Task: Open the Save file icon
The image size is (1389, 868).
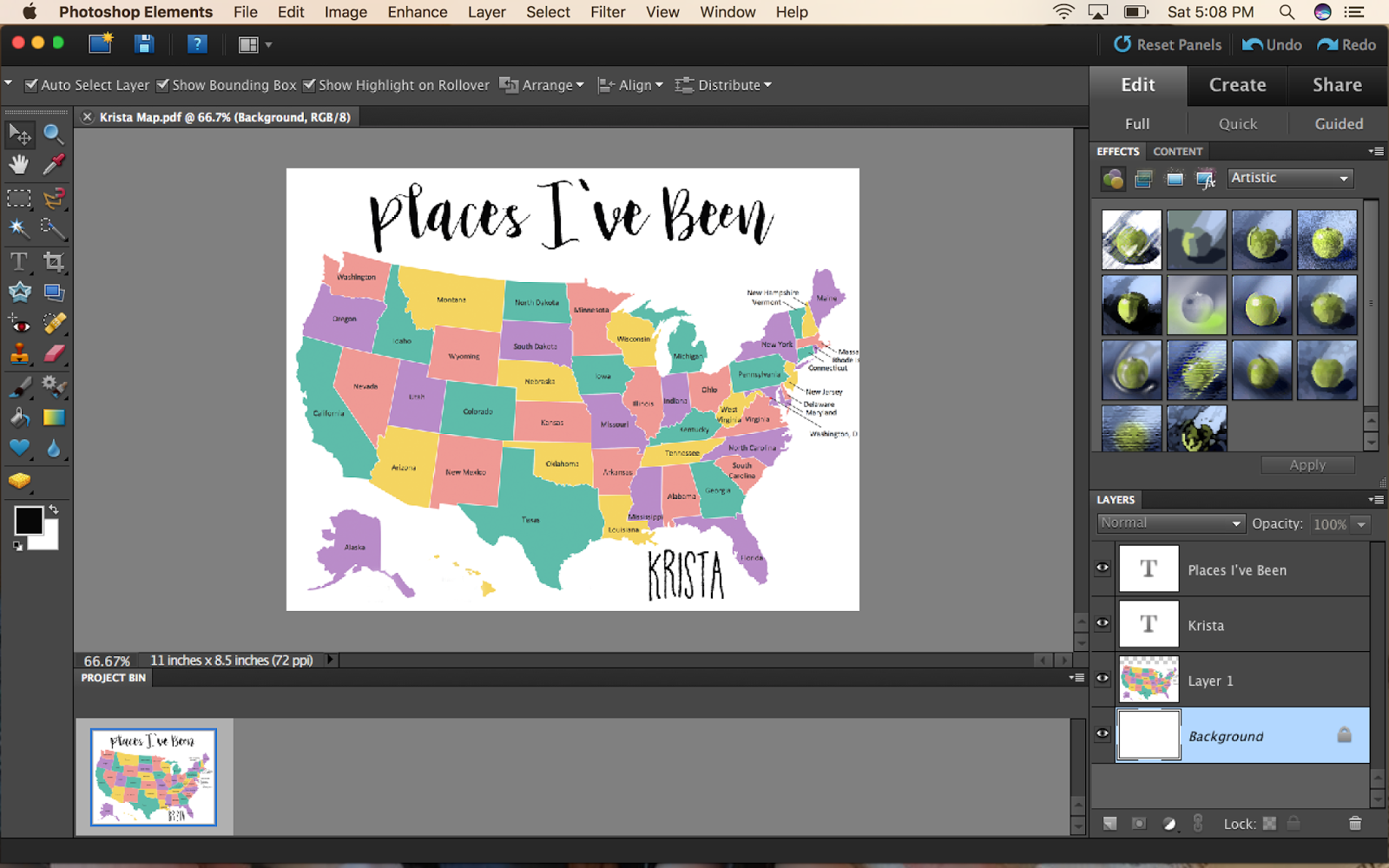Action: (x=144, y=43)
